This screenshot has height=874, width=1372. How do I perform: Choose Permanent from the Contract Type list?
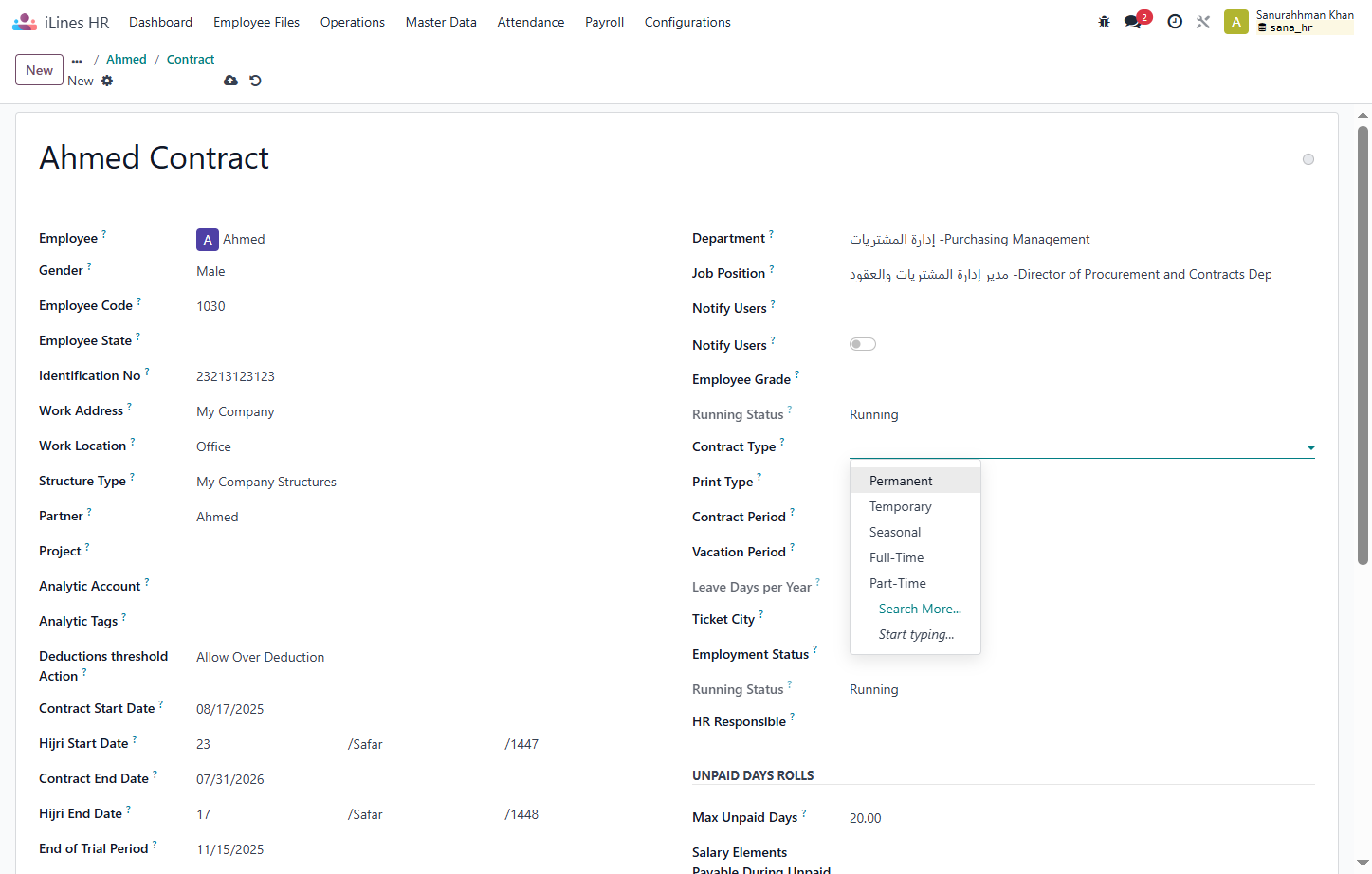pyautogui.click(x=915, y=481)
